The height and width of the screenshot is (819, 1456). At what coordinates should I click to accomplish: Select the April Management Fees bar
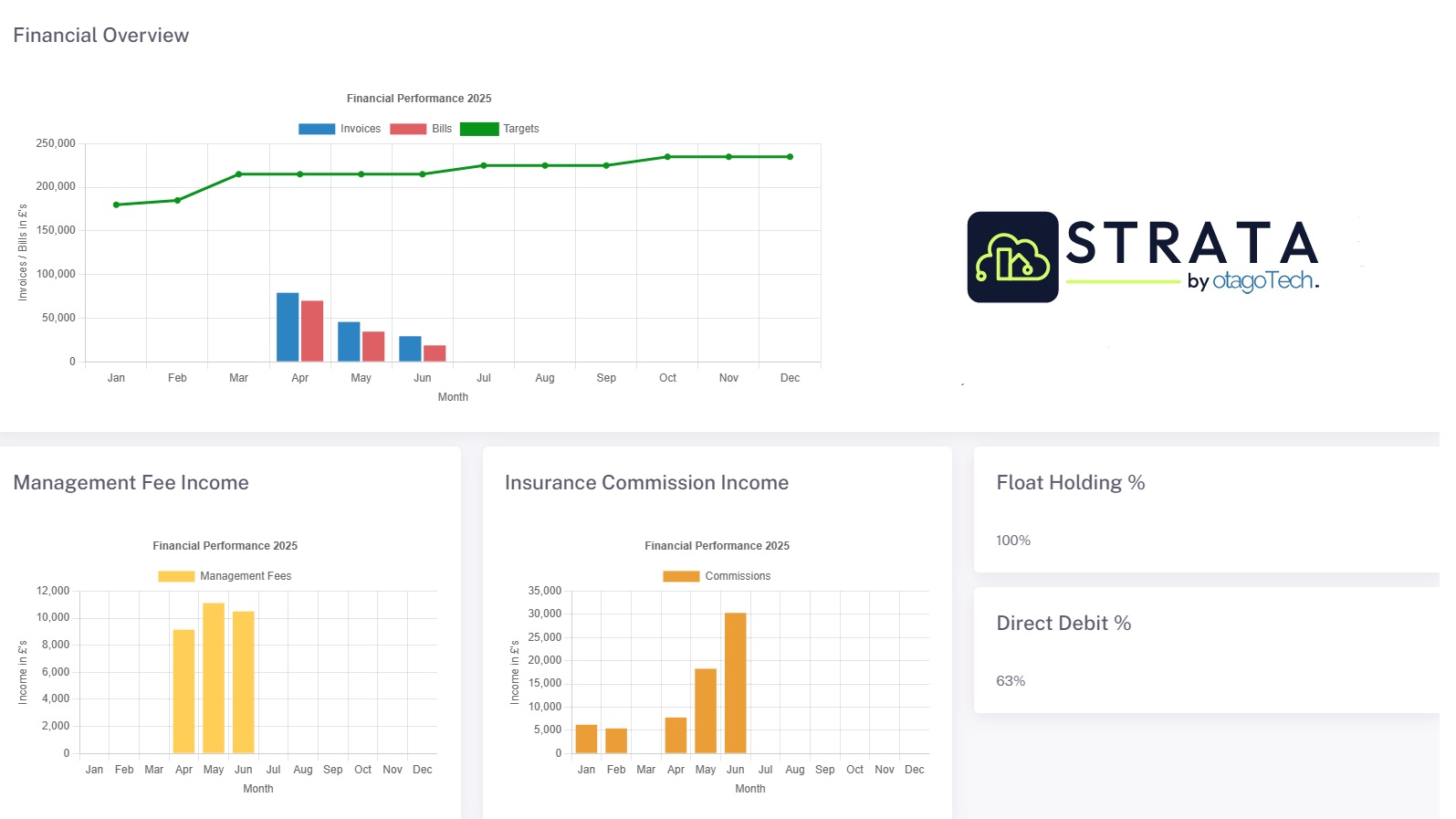point(183,691)
